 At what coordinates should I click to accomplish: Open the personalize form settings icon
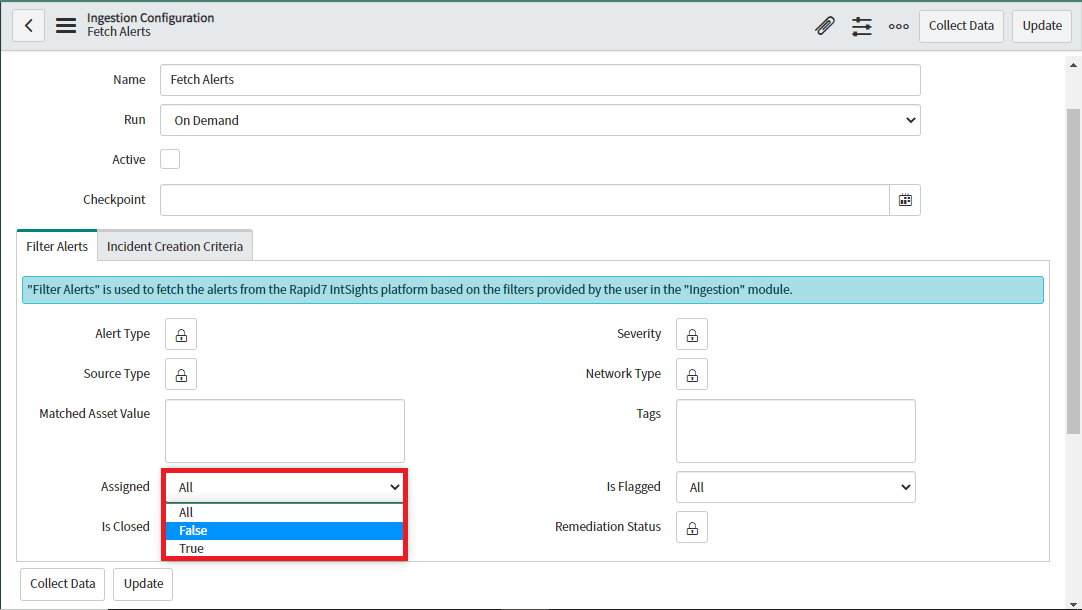pos(862,26)
